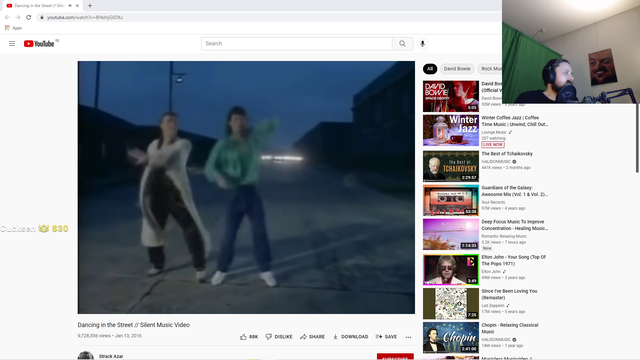The width and height of the screenshot is (640, 360).
Task: Share the video
Action: (312, 337)
